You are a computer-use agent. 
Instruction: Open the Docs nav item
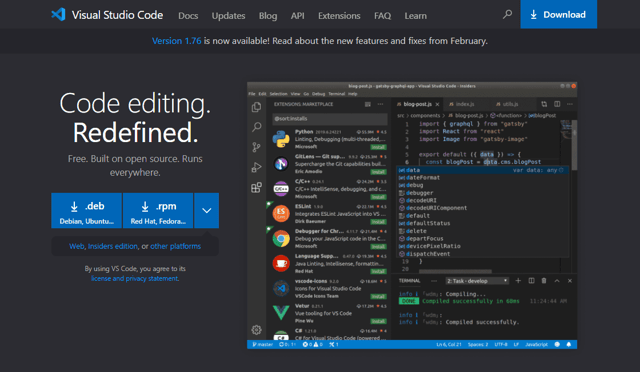(188, 16)
